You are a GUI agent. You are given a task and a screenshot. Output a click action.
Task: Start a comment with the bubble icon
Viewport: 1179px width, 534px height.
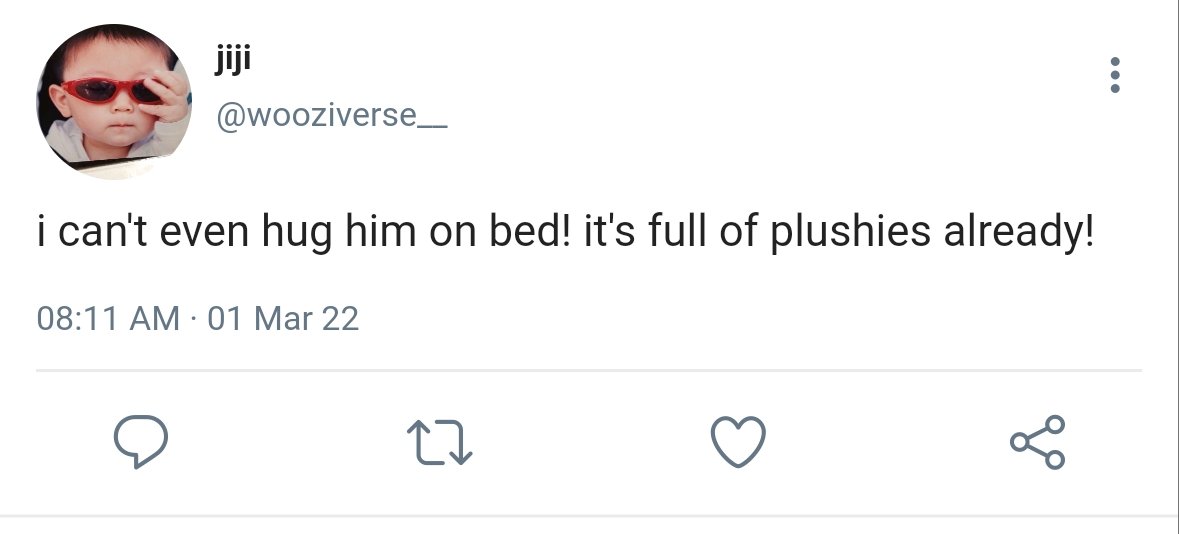point(141,441)
